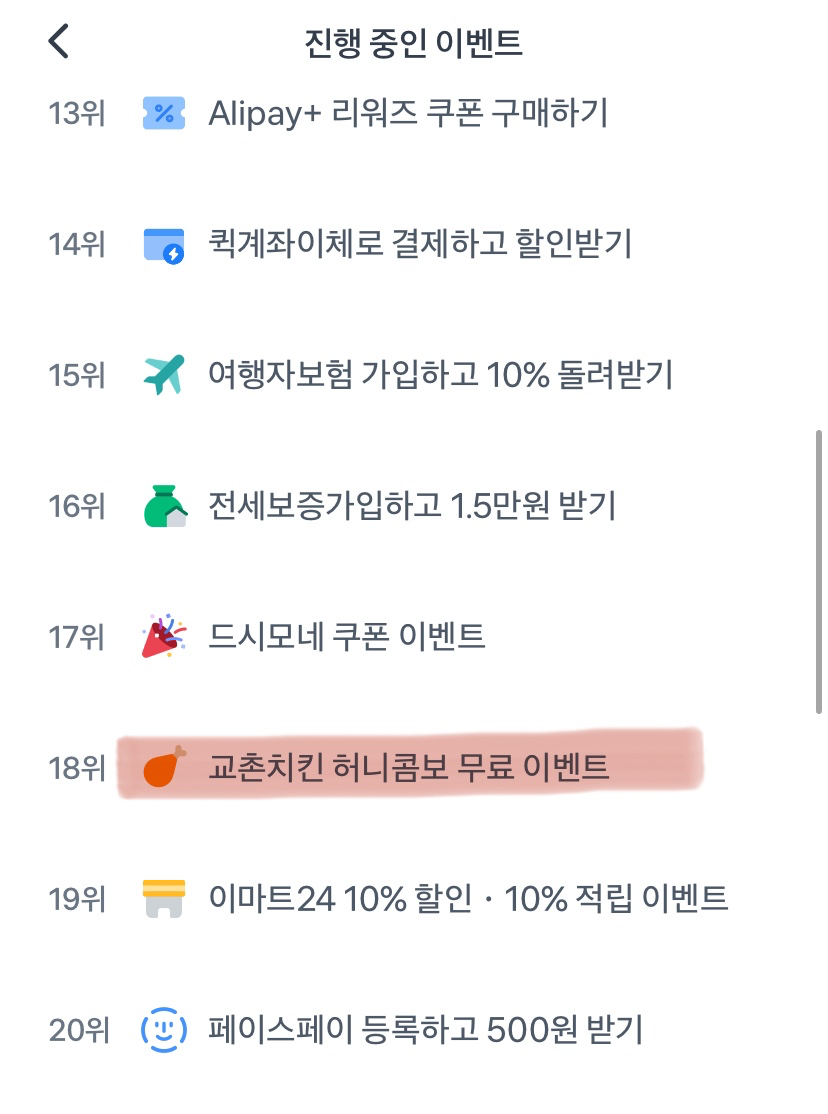
Task: Select '페이스페이 등록하고 500원 받기' item
Action: tap(425, 1030)
